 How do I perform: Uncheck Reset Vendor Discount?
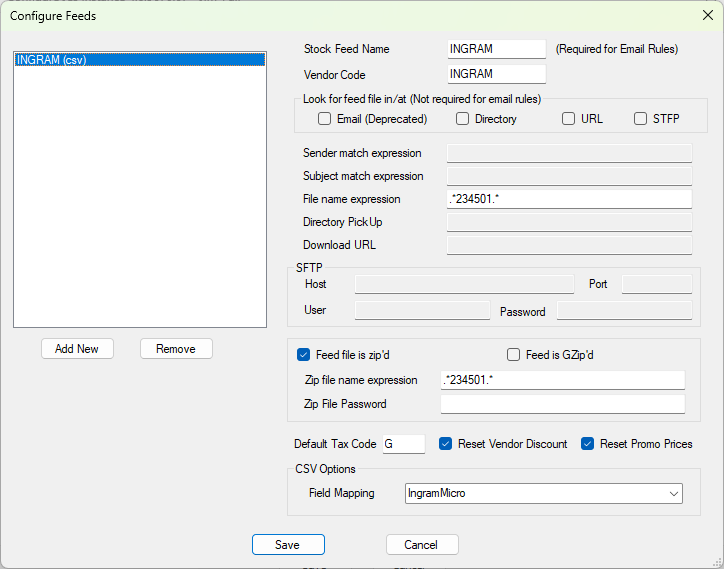click(x=445, y=444)
